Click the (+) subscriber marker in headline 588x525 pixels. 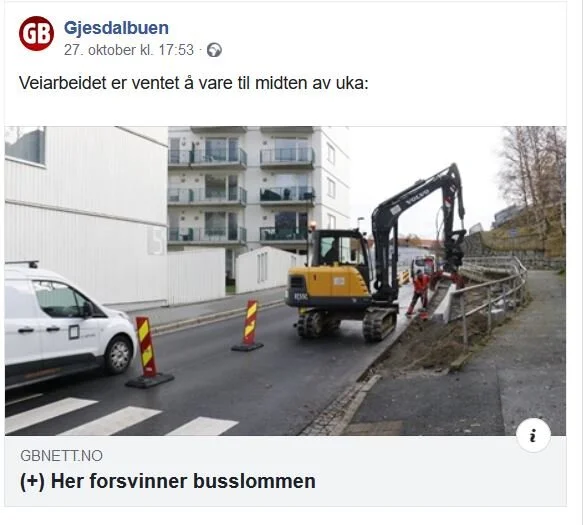(32, 481)
